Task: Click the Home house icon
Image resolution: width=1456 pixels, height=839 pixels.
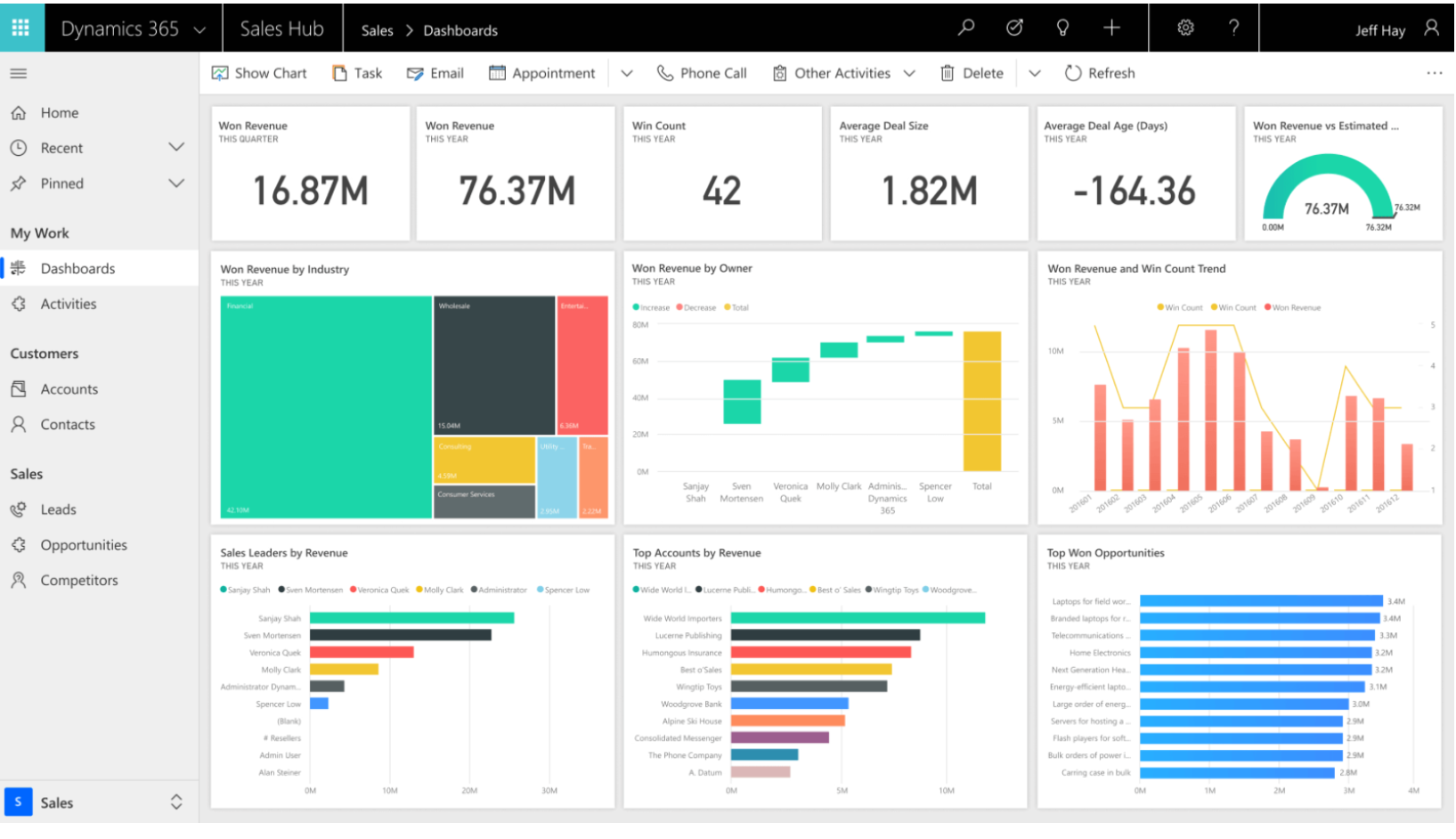Action: (19, 113)
